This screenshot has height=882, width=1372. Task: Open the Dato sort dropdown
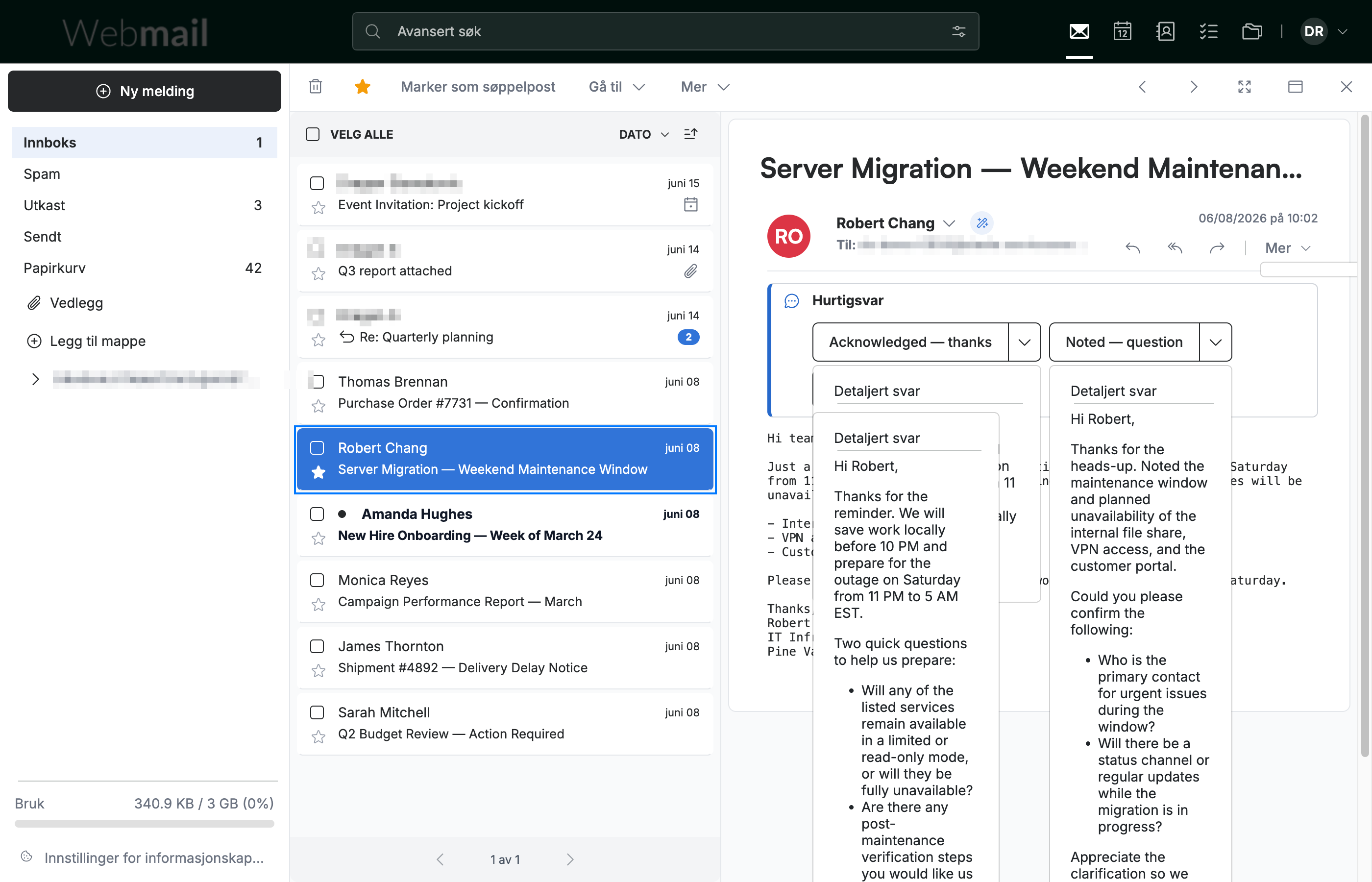pos(644,134)
